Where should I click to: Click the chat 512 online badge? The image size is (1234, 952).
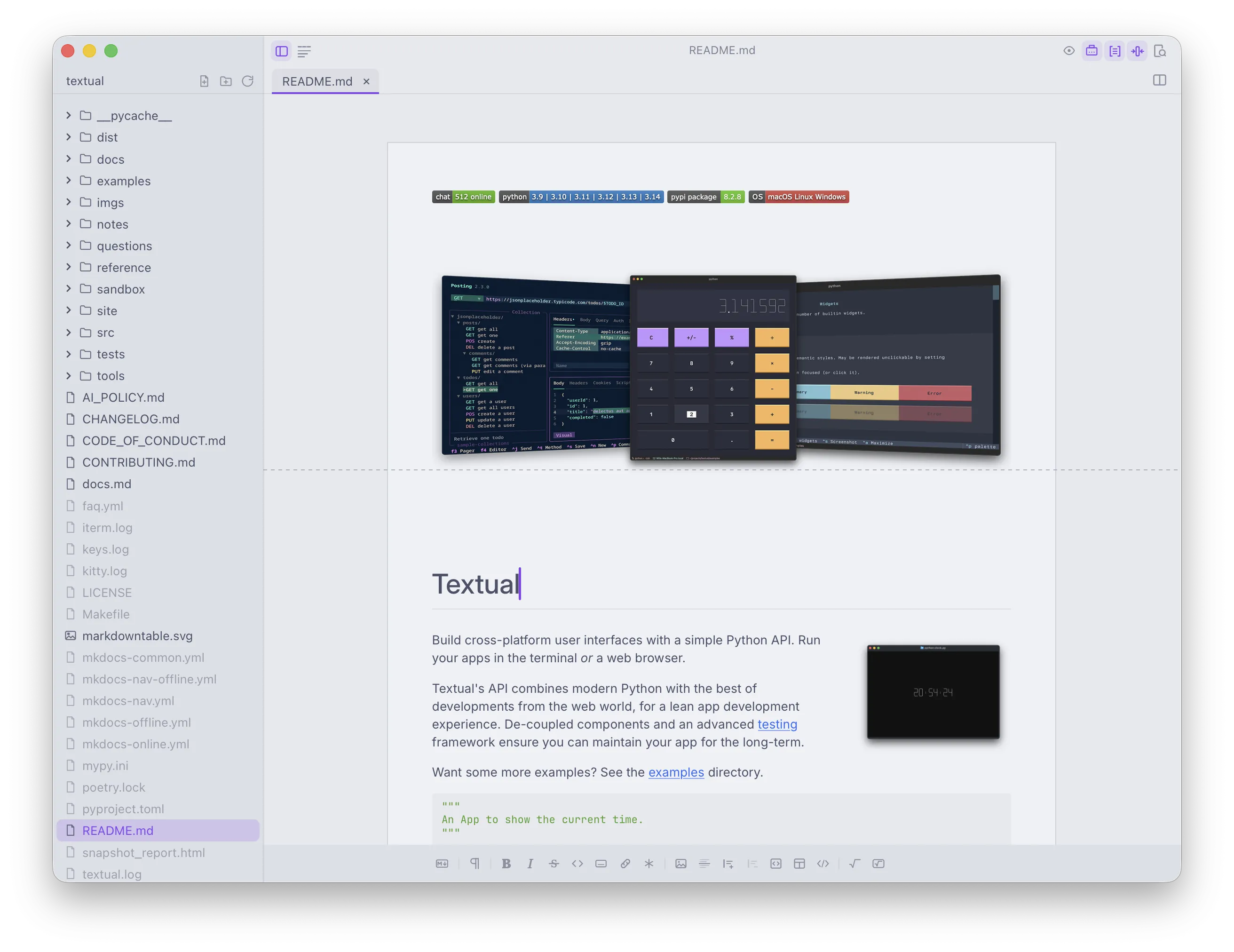point(463,197)
